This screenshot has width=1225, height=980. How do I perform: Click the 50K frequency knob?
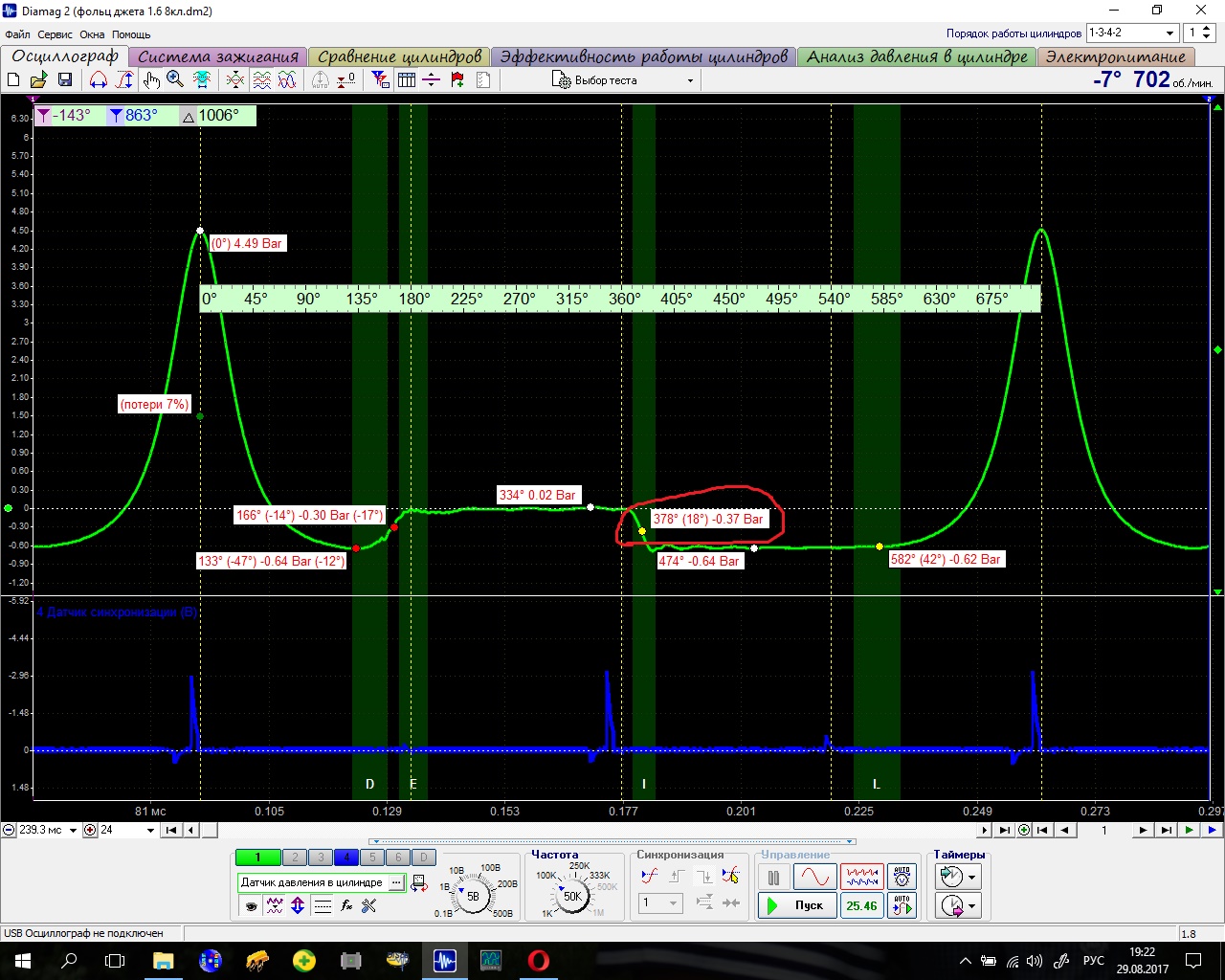click(572, 896)
